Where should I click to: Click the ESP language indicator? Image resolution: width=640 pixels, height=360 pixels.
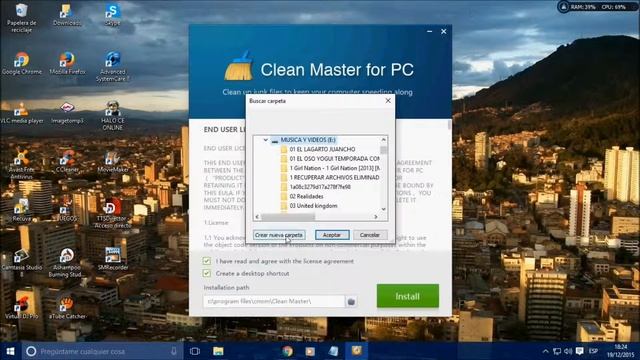click(x=593, y=351)
